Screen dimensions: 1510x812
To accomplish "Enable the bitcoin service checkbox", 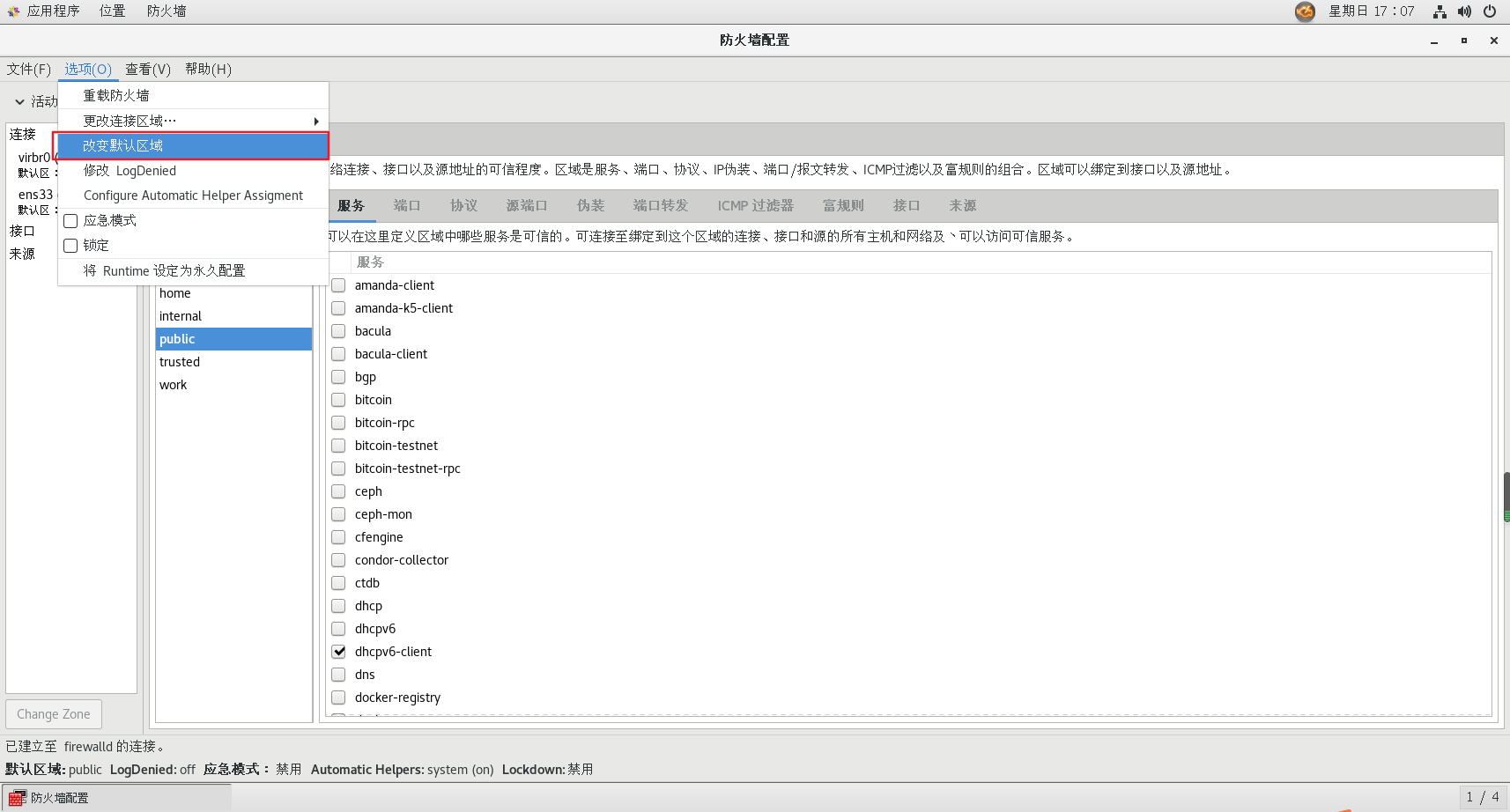I will point(338,400).
